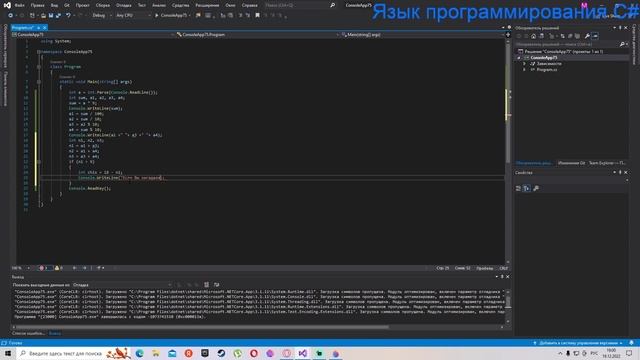Pin the Program.cs tab
640x360 pixels.
[38, 27]
